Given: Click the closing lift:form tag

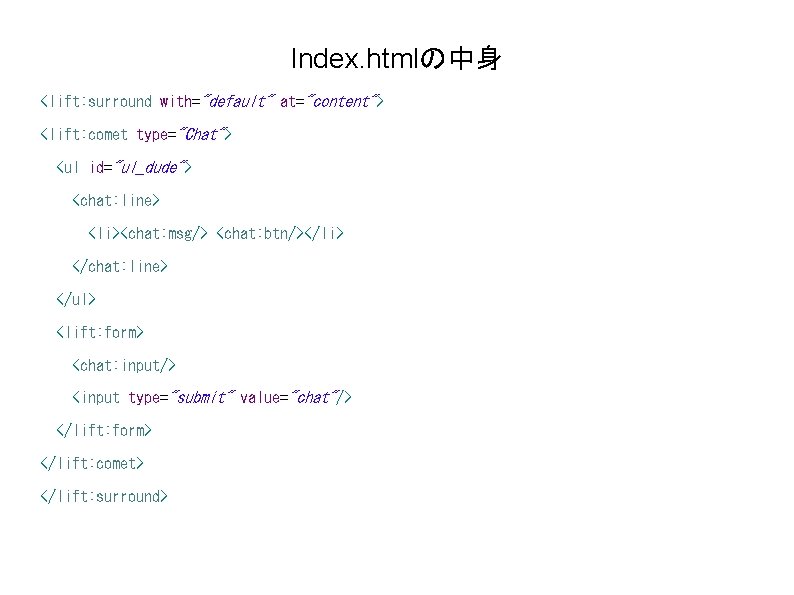Looking at the screenshot, I should tap(104, 430).
